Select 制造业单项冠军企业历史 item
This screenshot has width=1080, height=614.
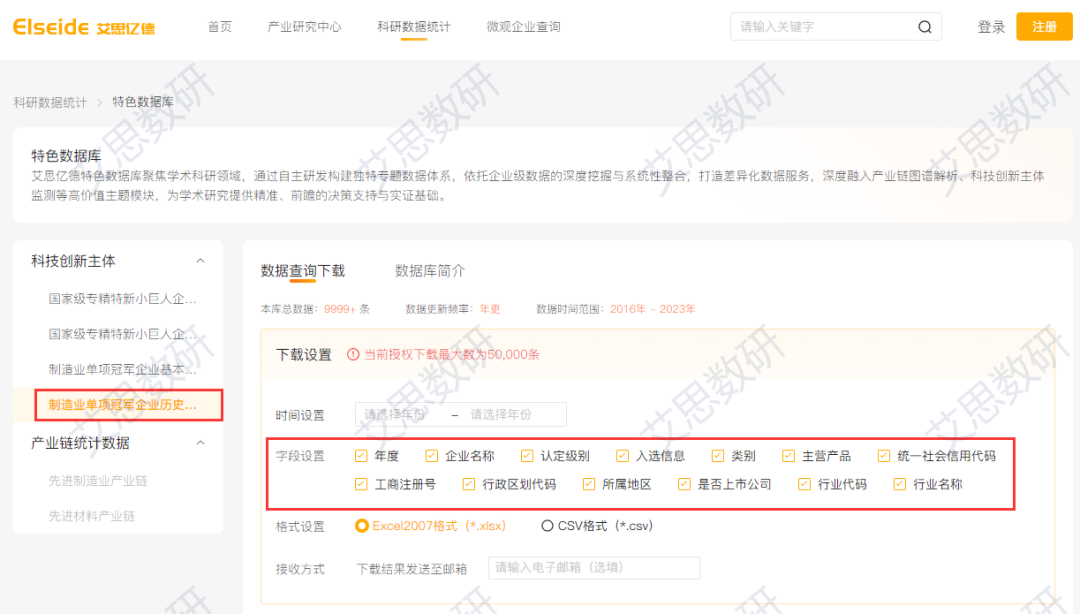tap(123, 405)
